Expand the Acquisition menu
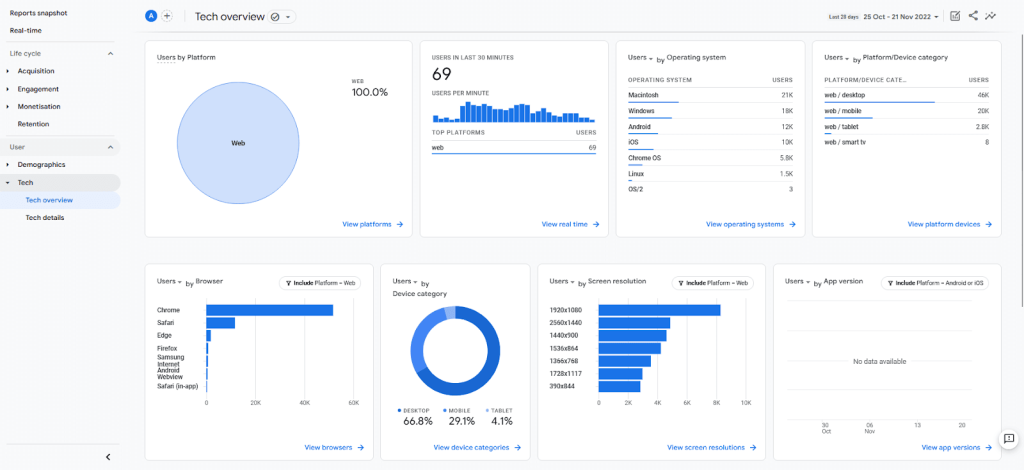The width and height of the screenshot is (1024, 470). 36,71
